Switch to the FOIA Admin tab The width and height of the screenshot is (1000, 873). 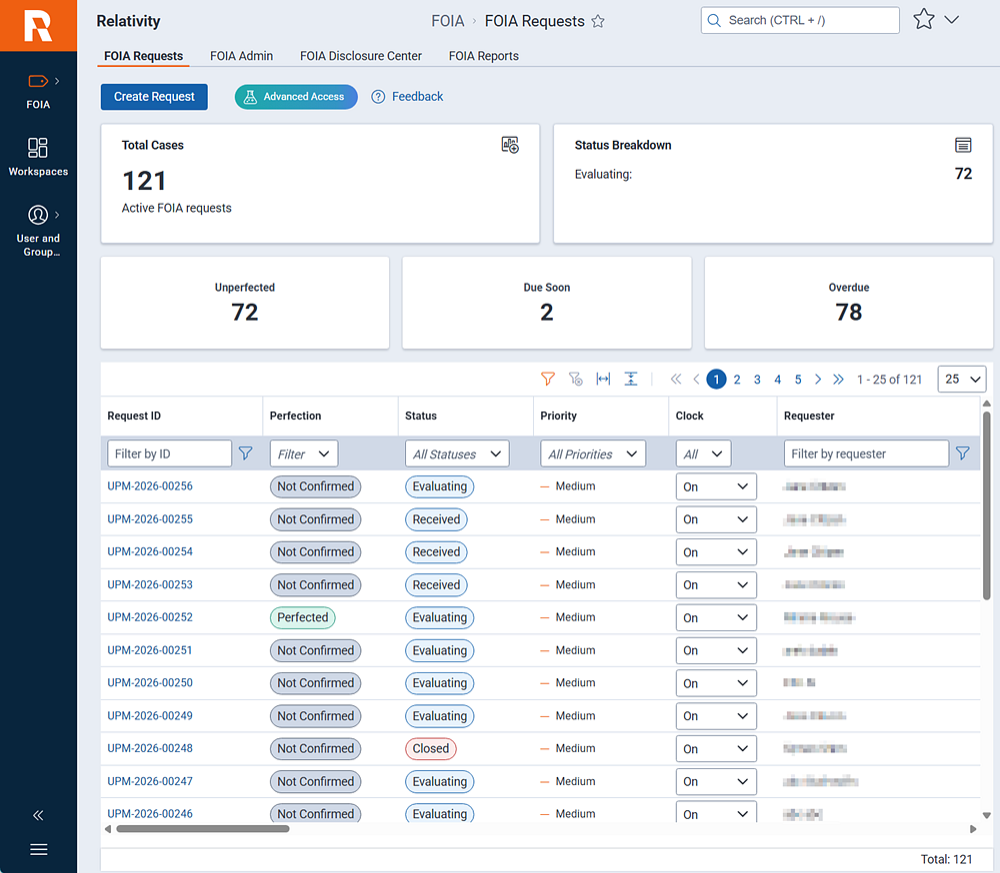click(241, 56)
